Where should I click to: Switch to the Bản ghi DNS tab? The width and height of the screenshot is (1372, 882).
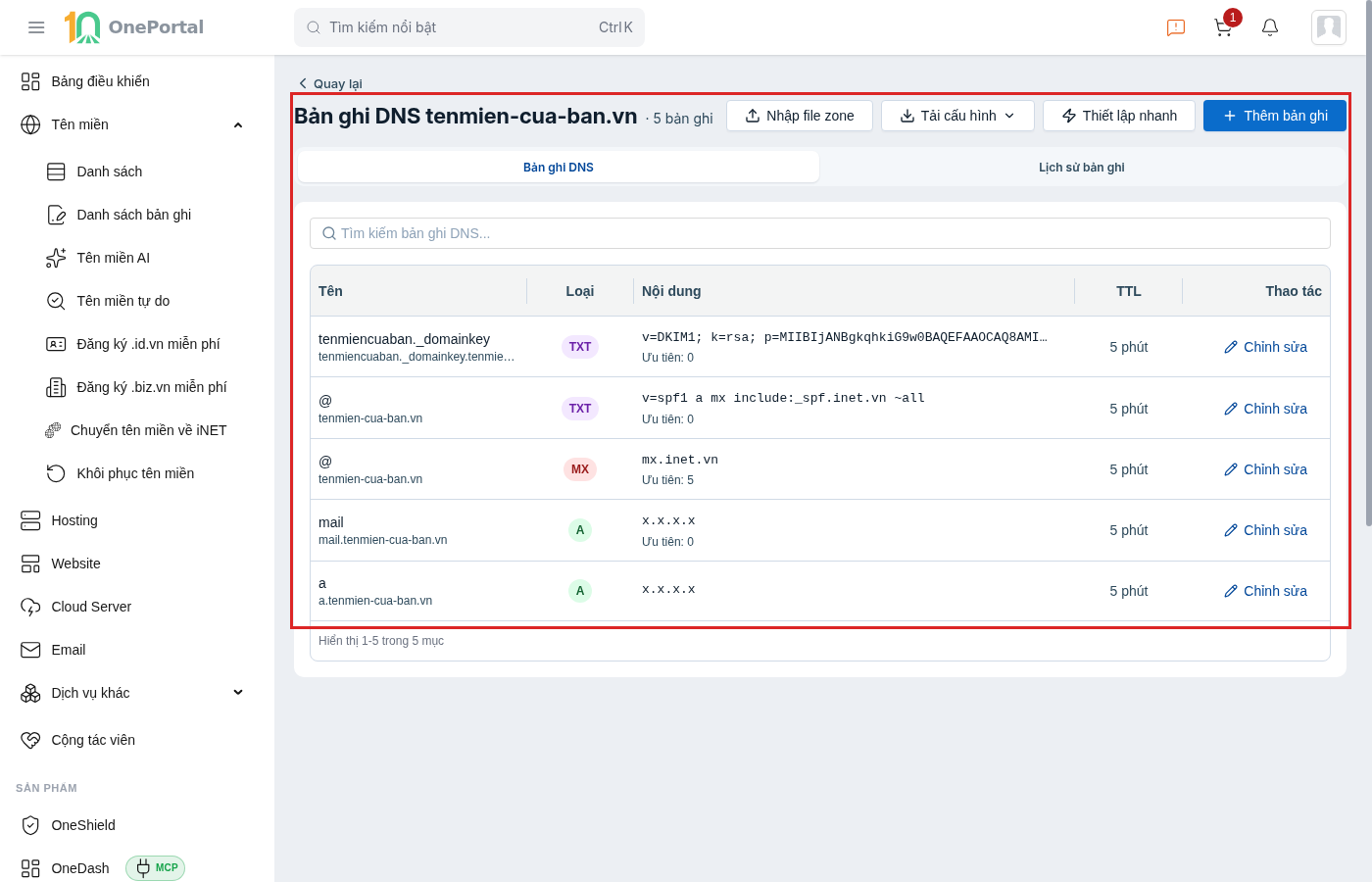[559, 168]
